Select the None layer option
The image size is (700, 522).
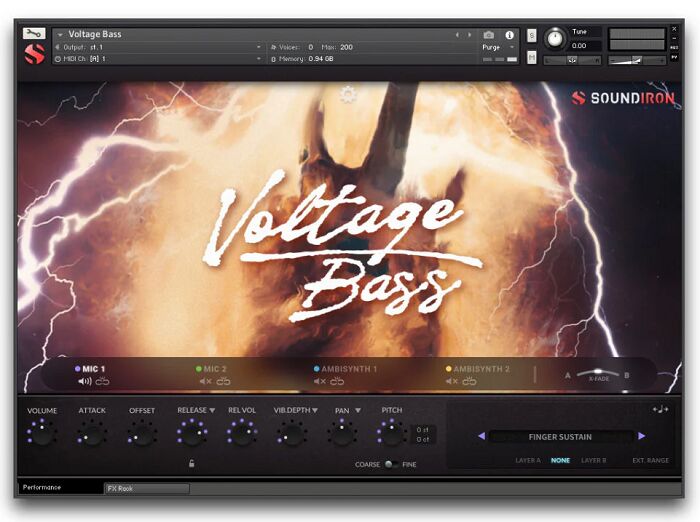coord(560,460)
